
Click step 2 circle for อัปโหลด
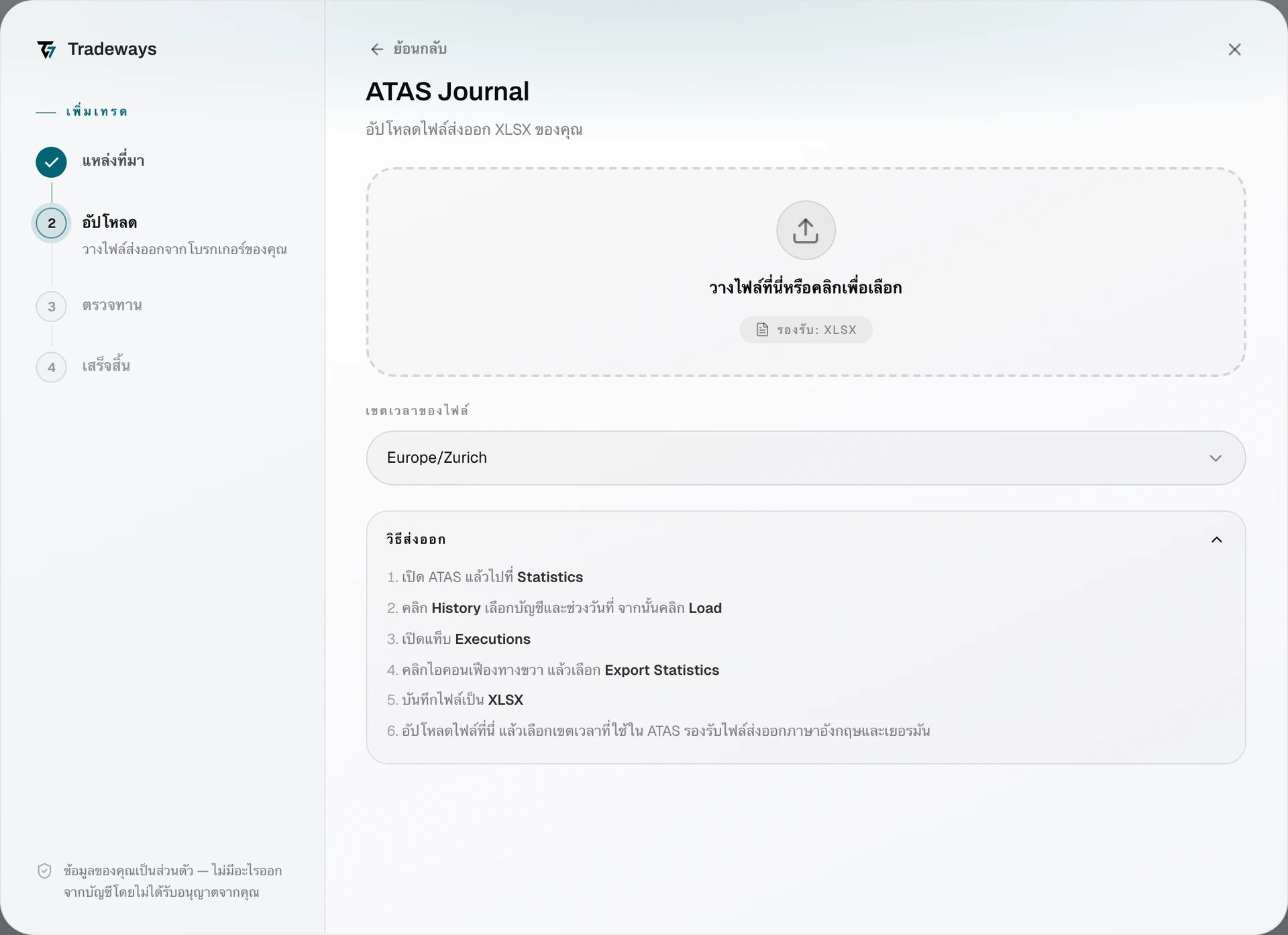point(52,223)
